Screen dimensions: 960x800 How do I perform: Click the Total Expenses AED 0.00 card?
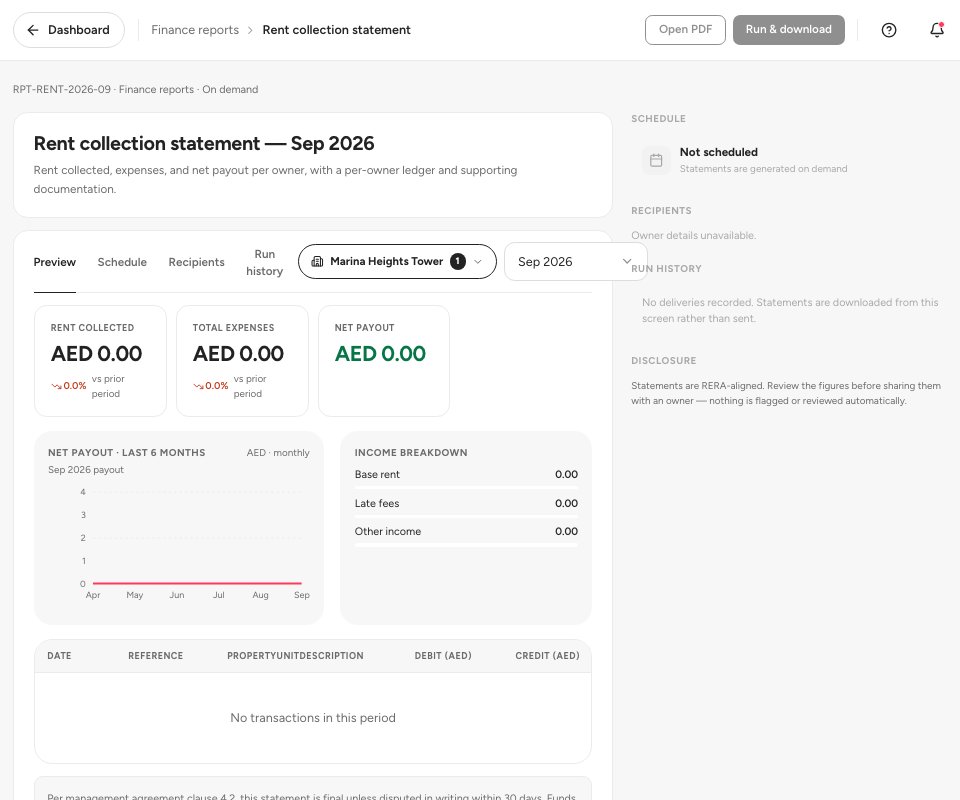coord(242,361)
